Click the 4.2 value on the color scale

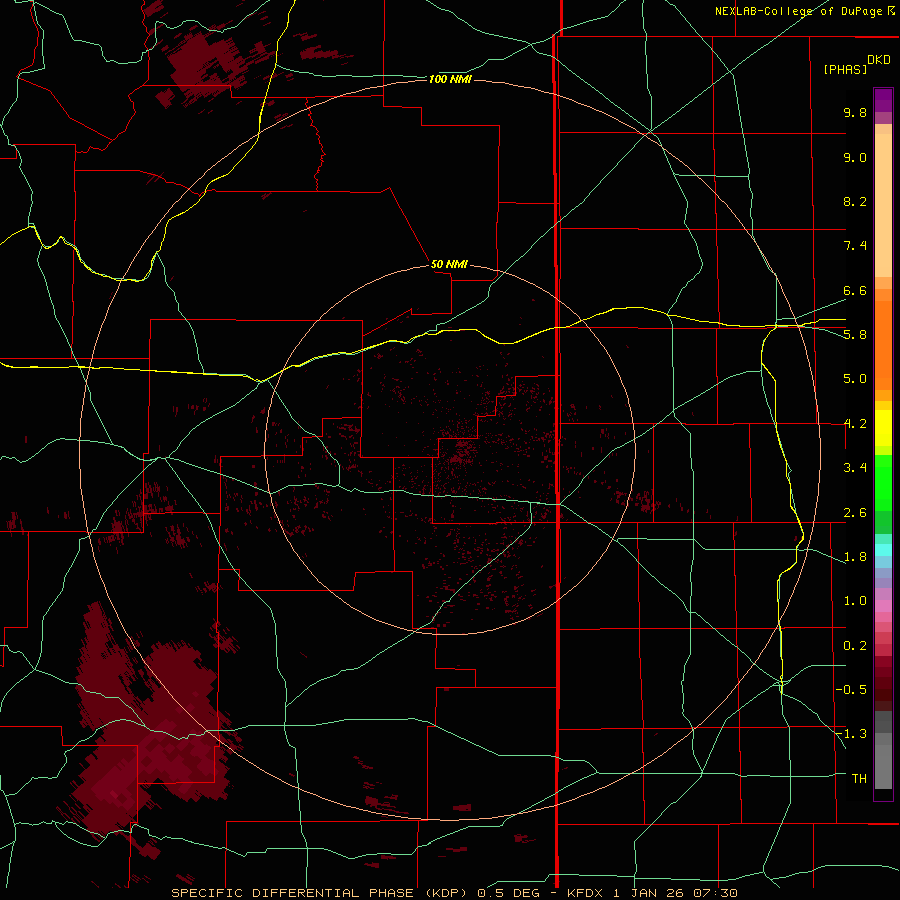coord(855,424)
